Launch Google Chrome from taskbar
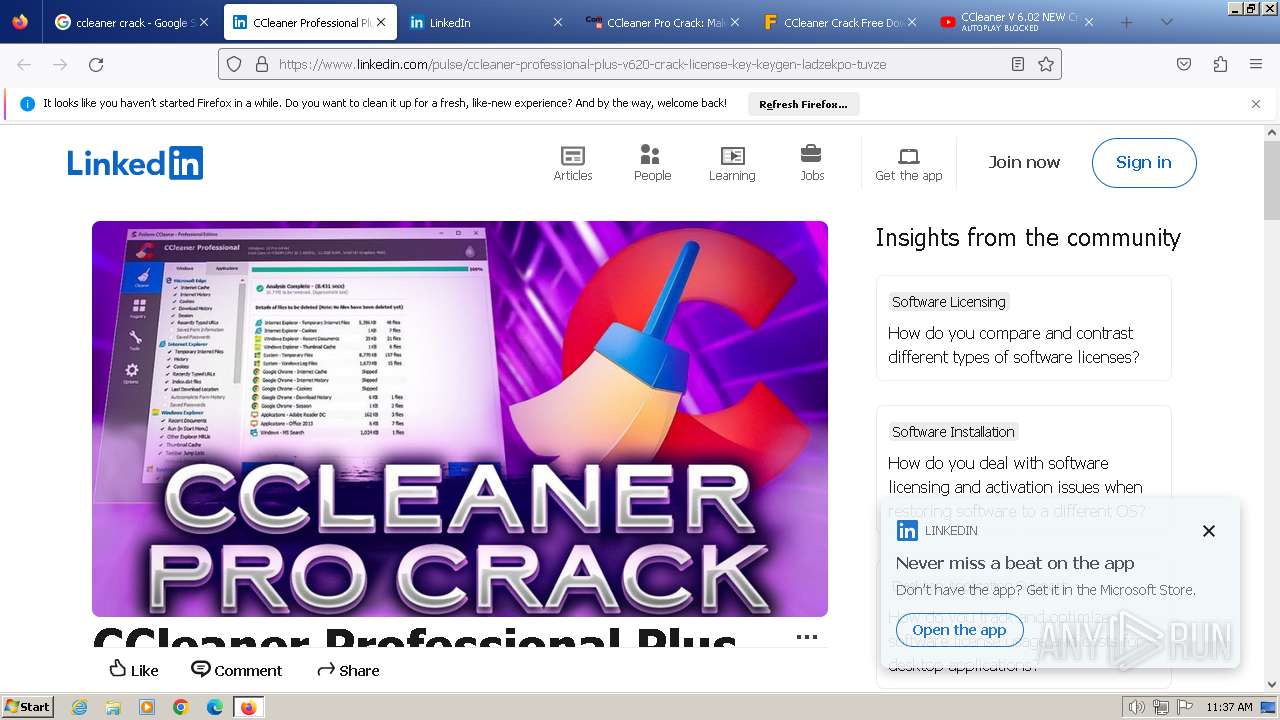Image resolution: width=1280 pixels, height=720 pixels. (181, 707)
